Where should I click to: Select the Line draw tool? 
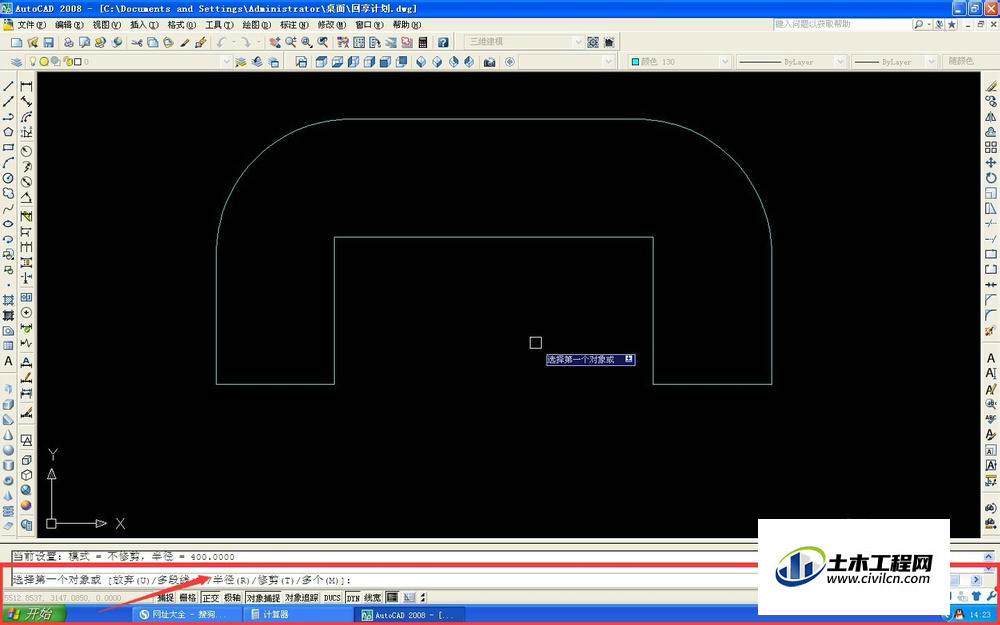(x=8, y=85)
